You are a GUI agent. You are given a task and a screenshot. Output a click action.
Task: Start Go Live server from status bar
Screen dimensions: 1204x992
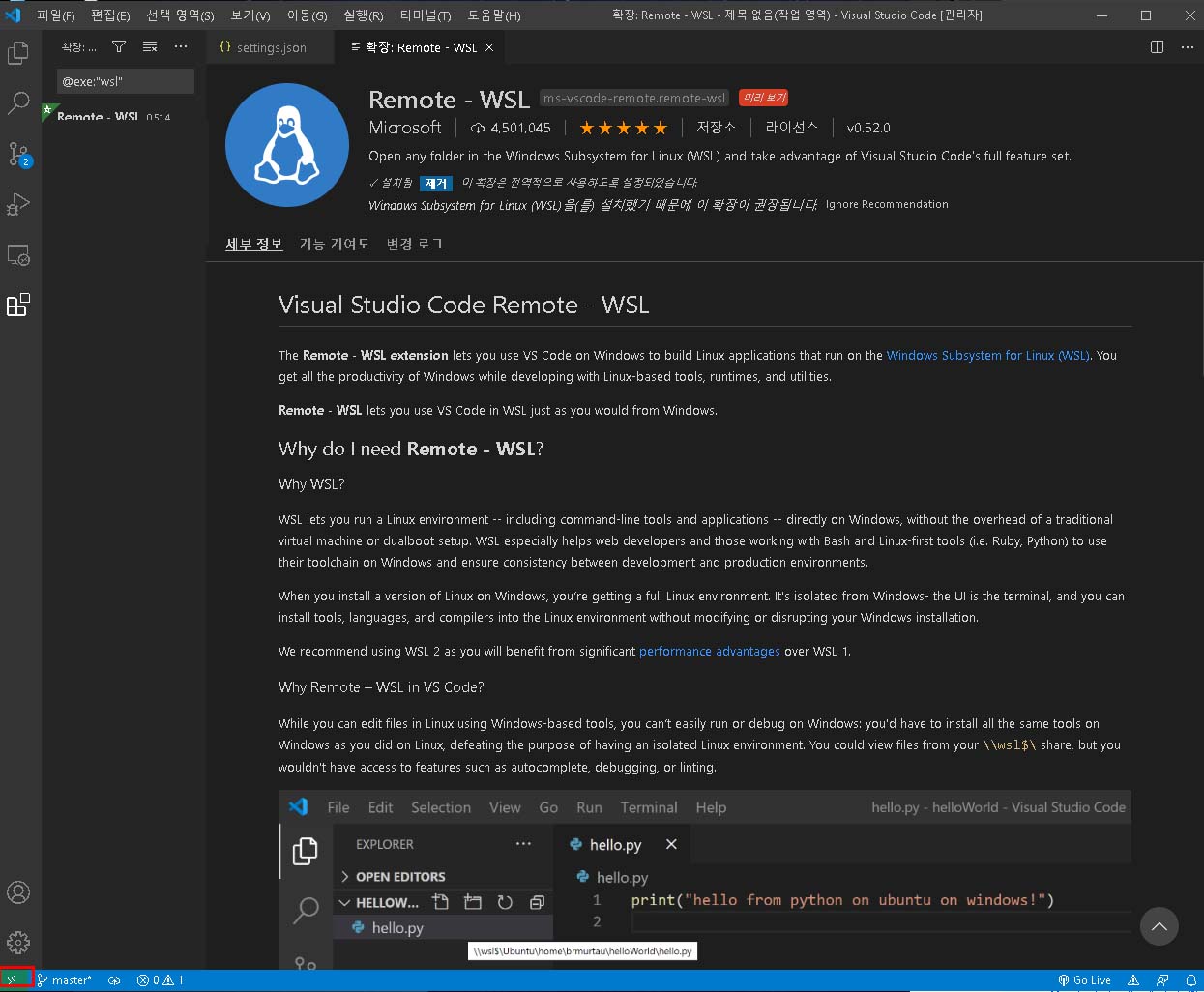[x=1085, y=980]
